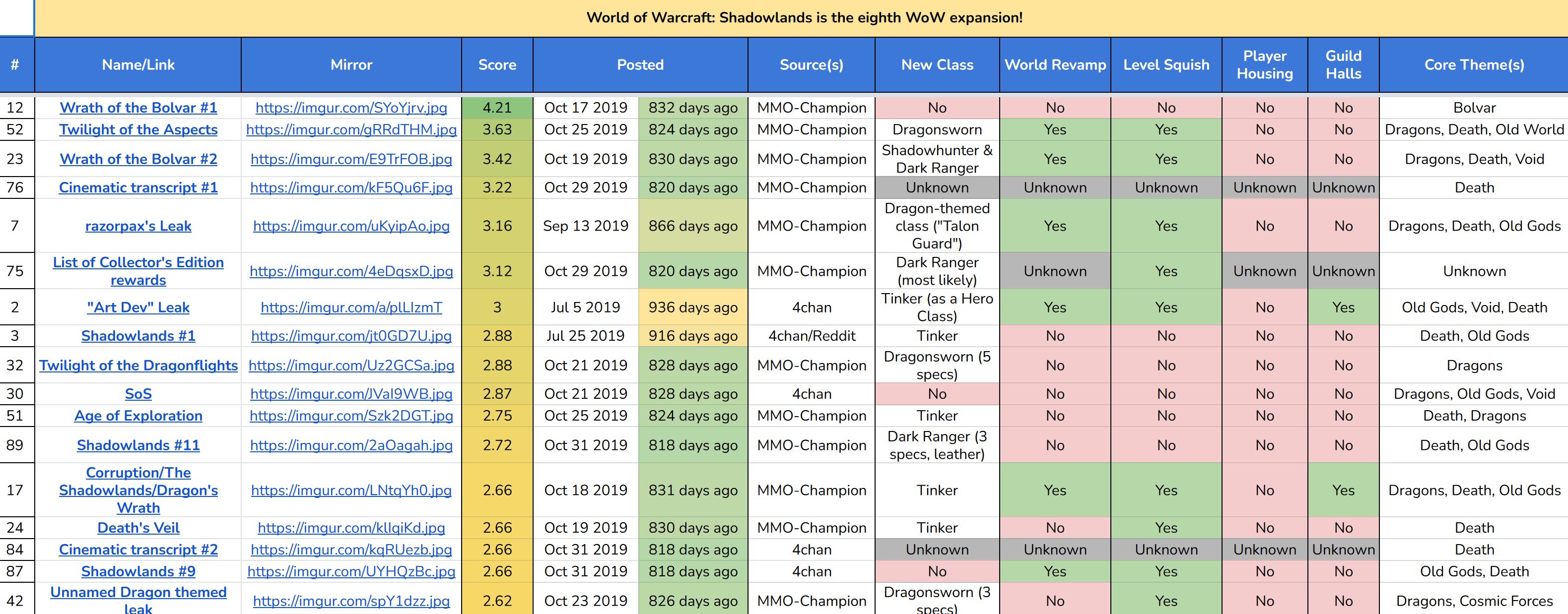
Task: Click the Guild Halls Yes cell for Art Dev Leak
Action: 1343,307
